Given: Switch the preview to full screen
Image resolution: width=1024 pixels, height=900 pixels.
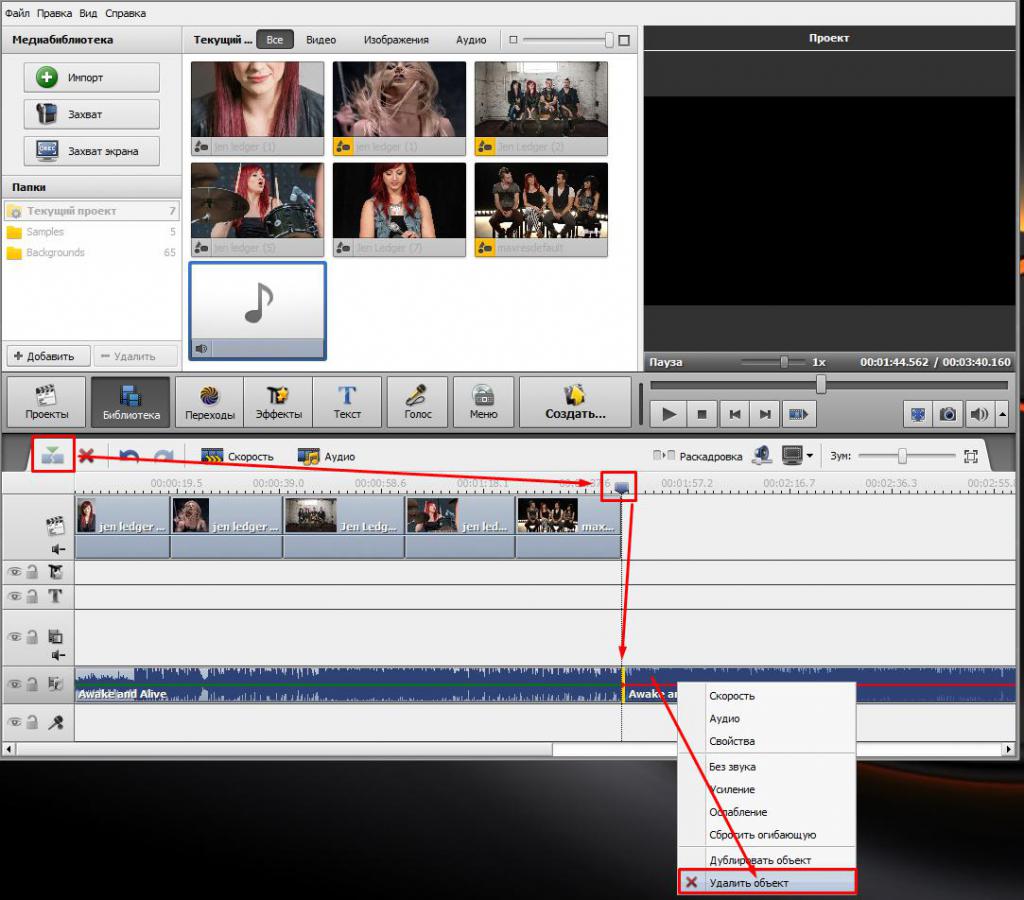Looking at the screenshot, I should 918,414.
